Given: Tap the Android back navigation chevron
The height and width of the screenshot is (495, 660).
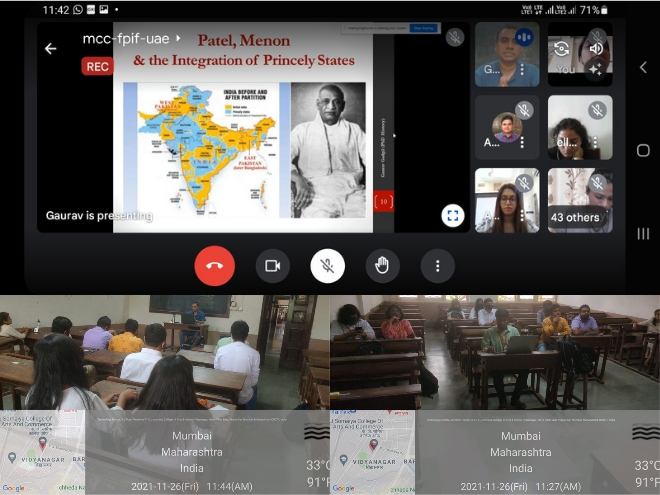Looking at the screenshot, I should (x=643, y=67).
